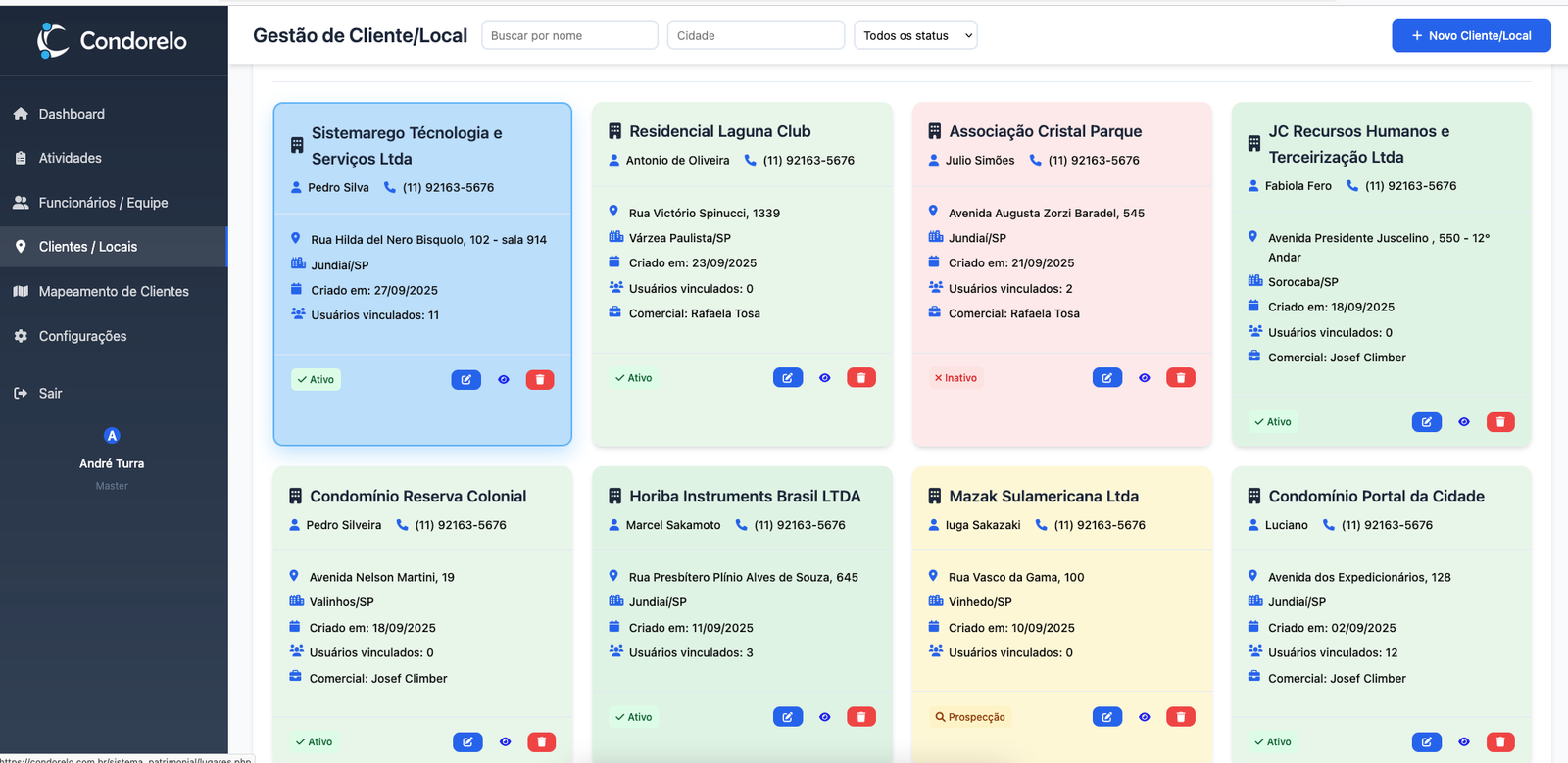Delete the Mazak Sulamericana Ltda client
Viewport: 1568px width, 763px height.
pyautogui.click(x=1180, y=717)
